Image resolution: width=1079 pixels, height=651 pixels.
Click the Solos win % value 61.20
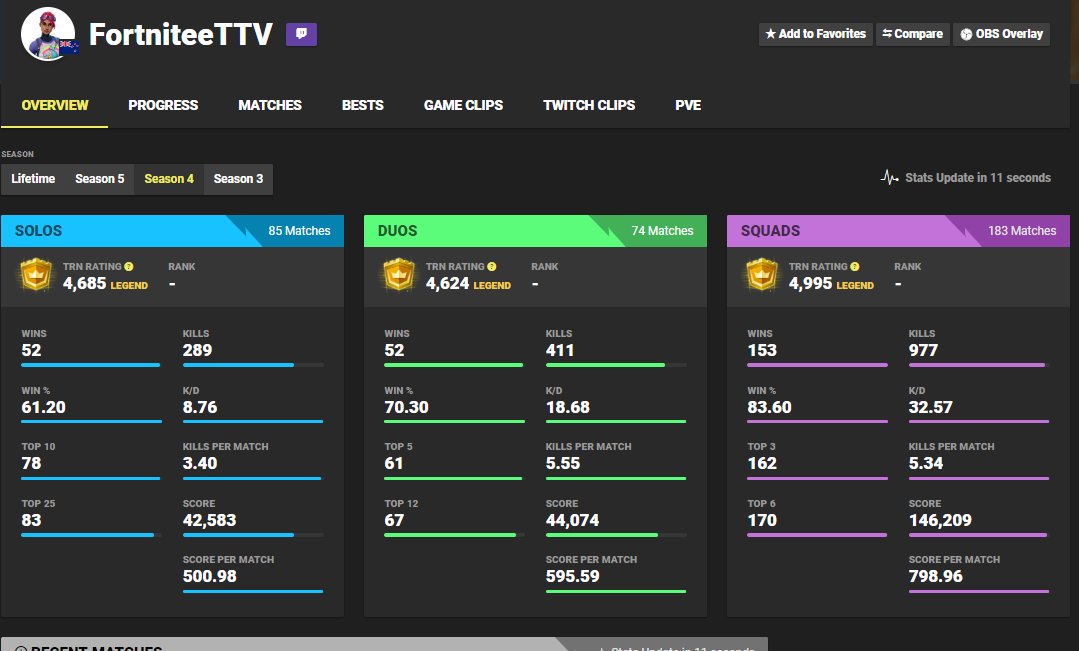tap(43, 407)
